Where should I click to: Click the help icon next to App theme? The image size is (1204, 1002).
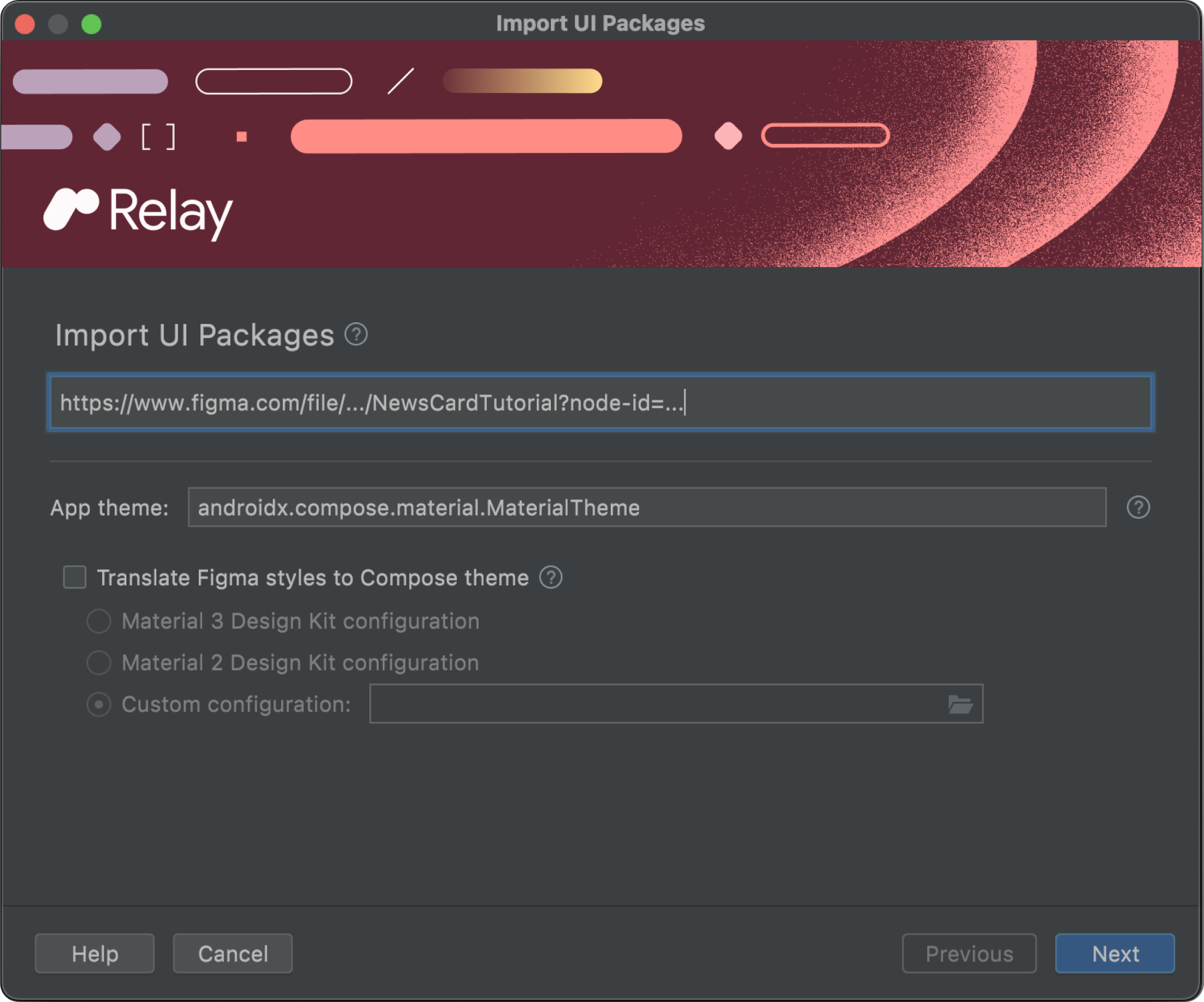1138,507
